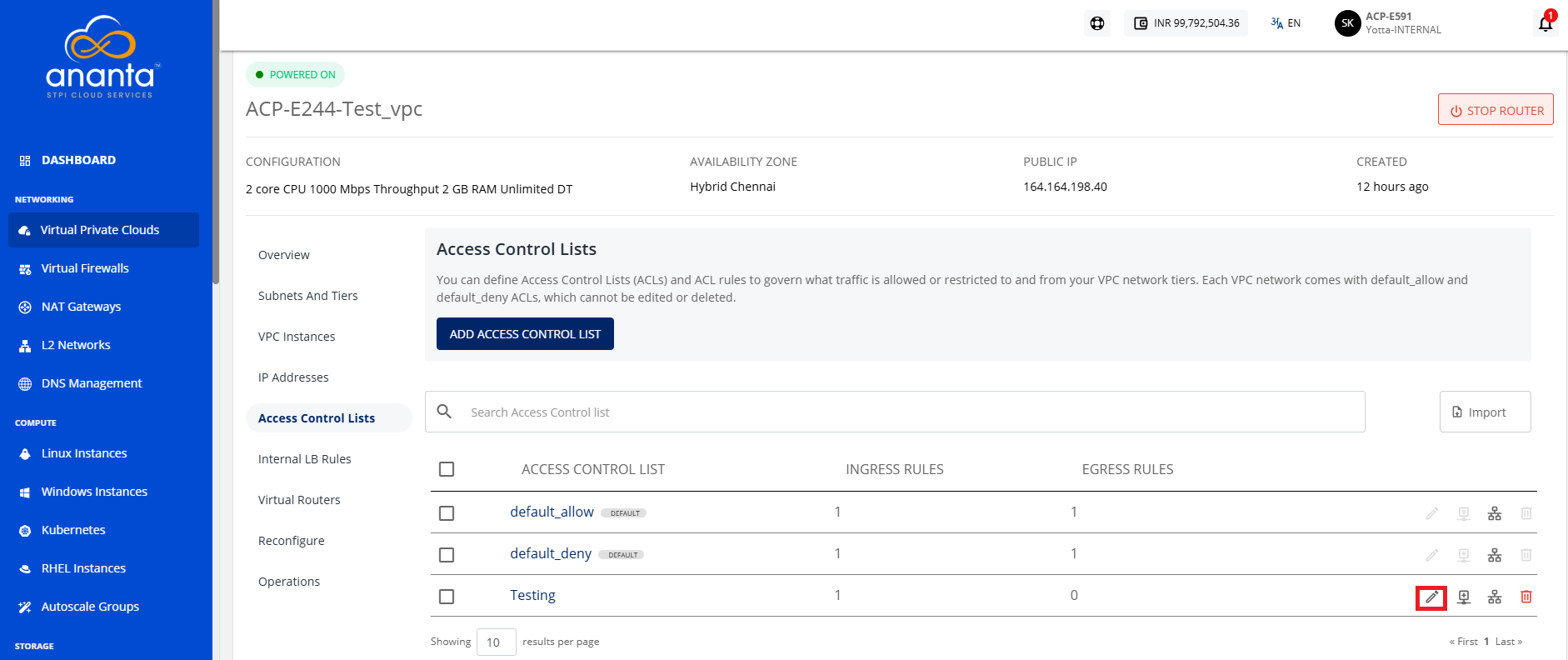
Task: Click the add-rule monitor icon for Testing
Action: tap(1464, 597)
